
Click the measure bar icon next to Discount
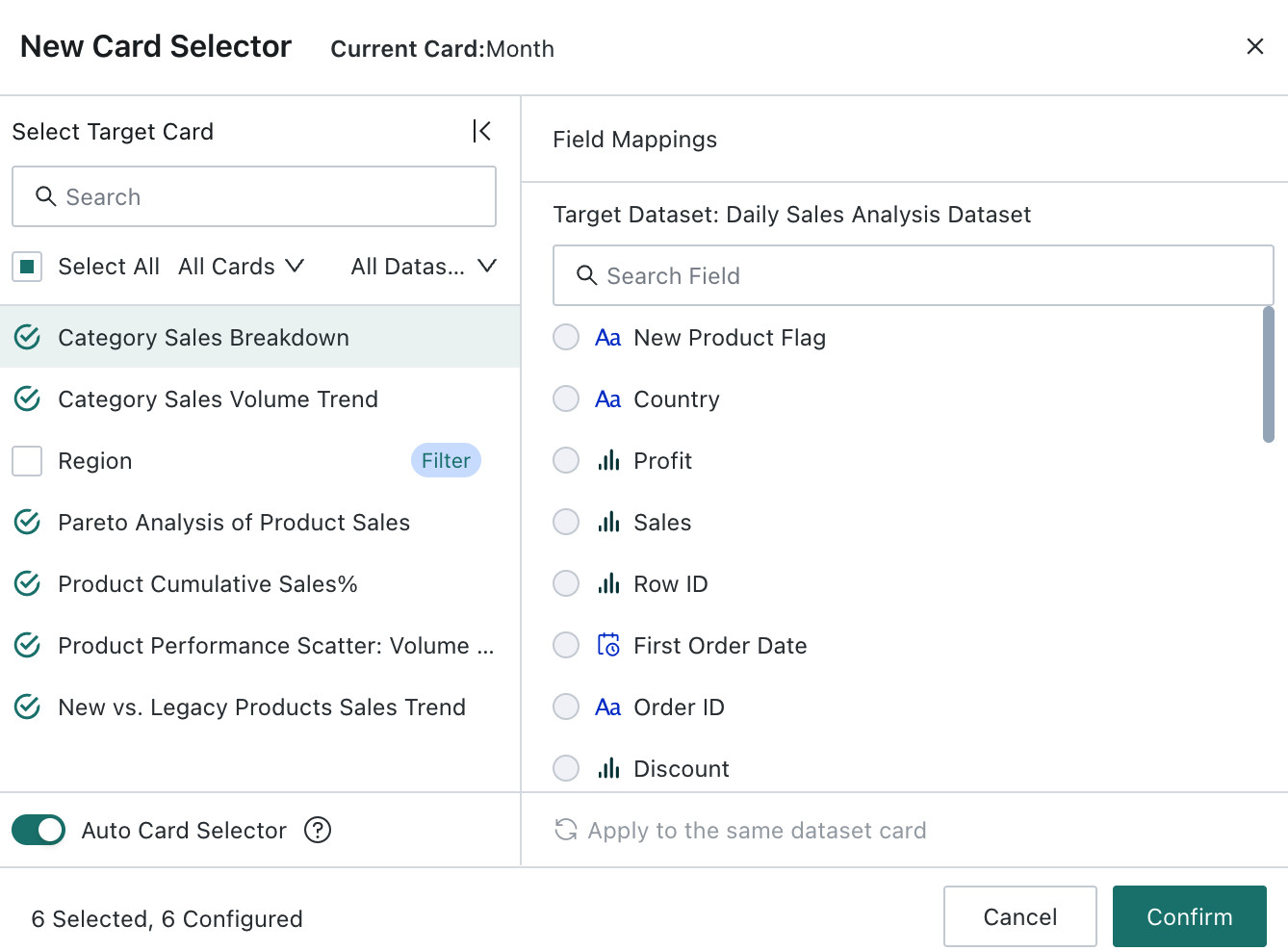(x=608, y=768)
